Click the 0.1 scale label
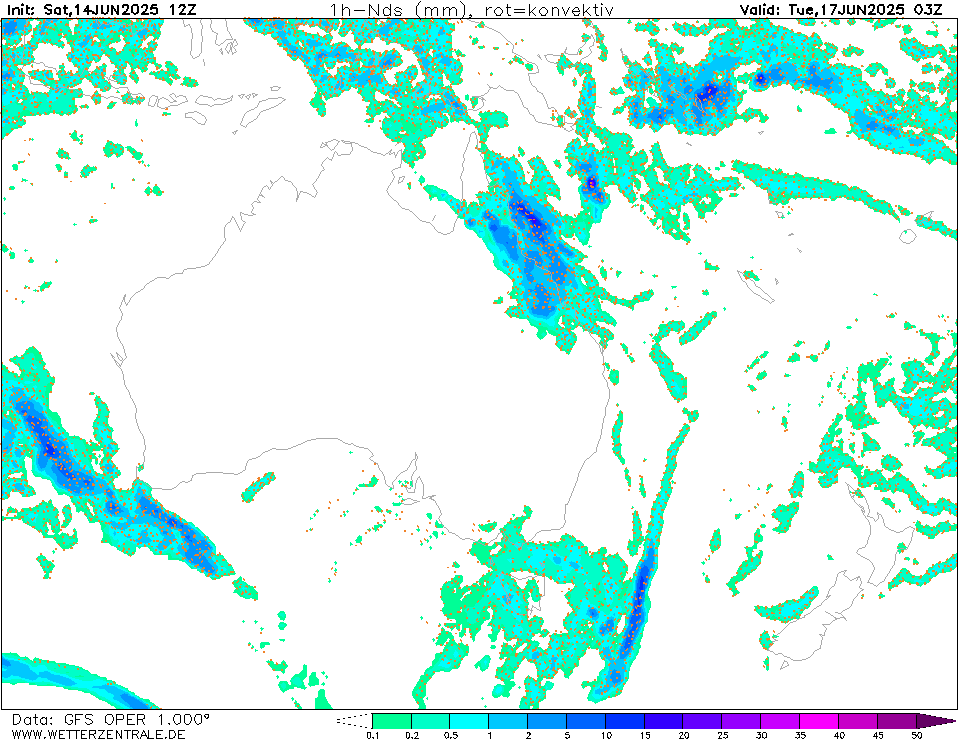The height and width of the screenshot is (741, 959). [x=372, y=735]
